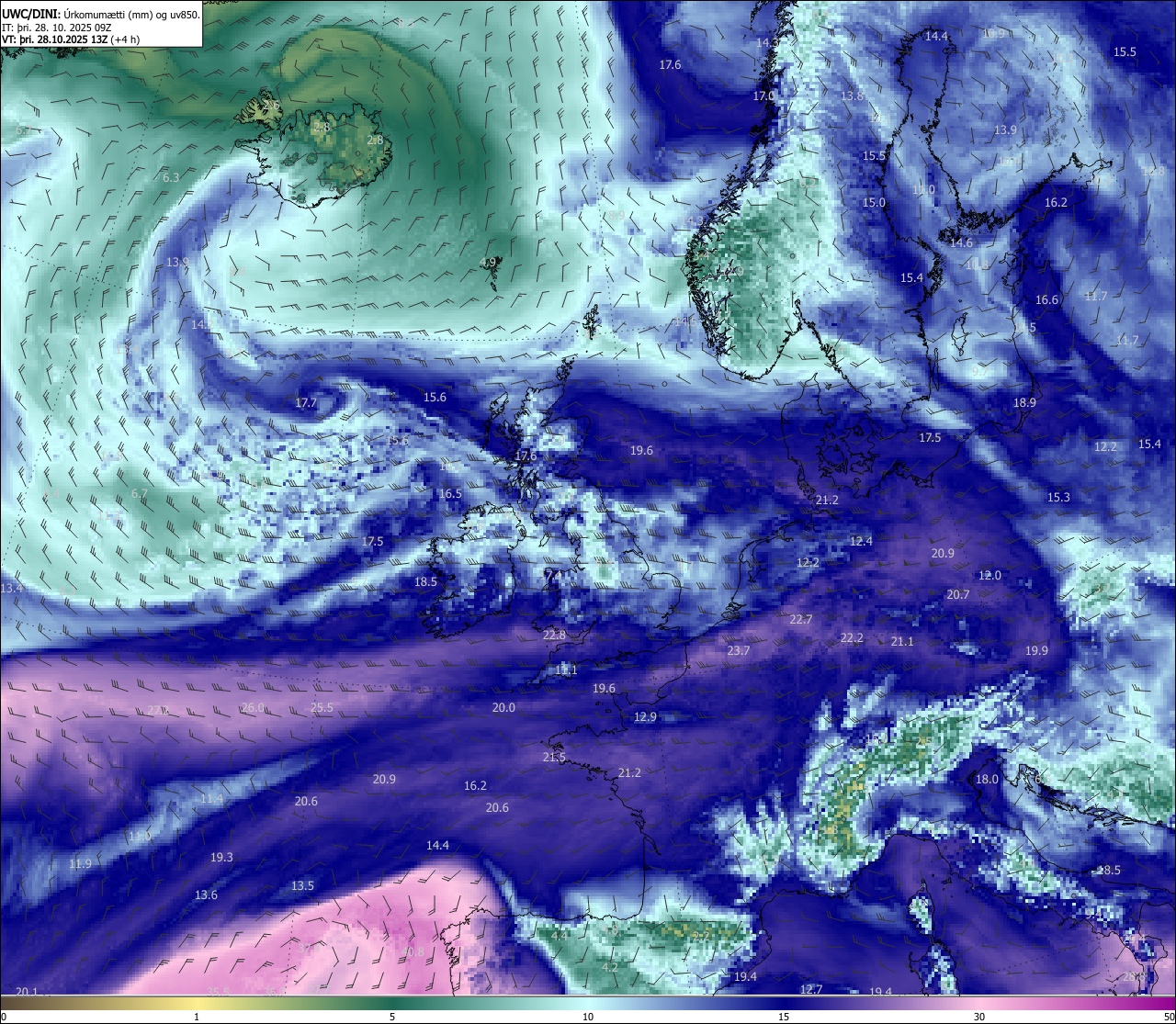Click the map value '4.2'

(609, 967)
